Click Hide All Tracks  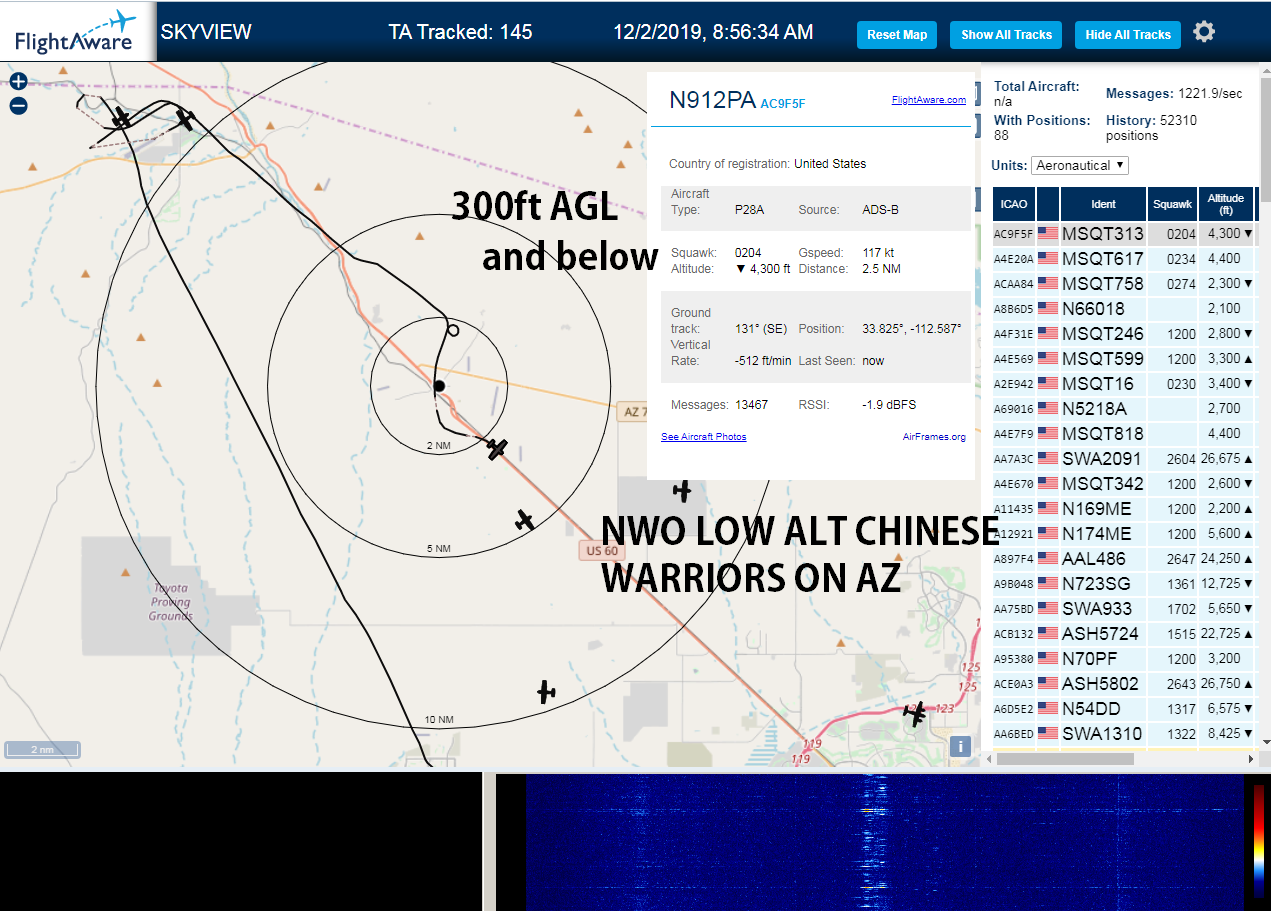tap(1128, 34)
